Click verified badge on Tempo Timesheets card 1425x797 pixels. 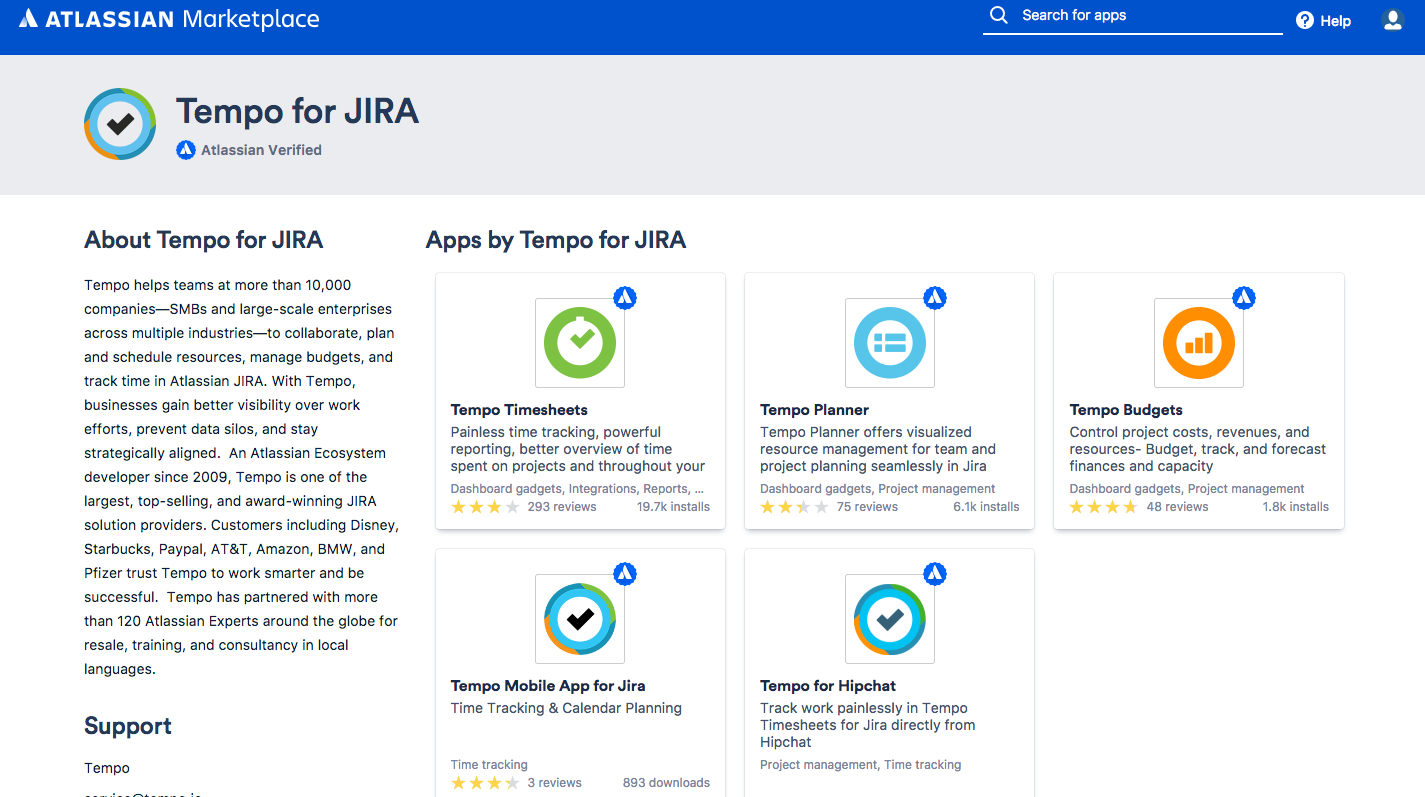(x=625, y=297)
